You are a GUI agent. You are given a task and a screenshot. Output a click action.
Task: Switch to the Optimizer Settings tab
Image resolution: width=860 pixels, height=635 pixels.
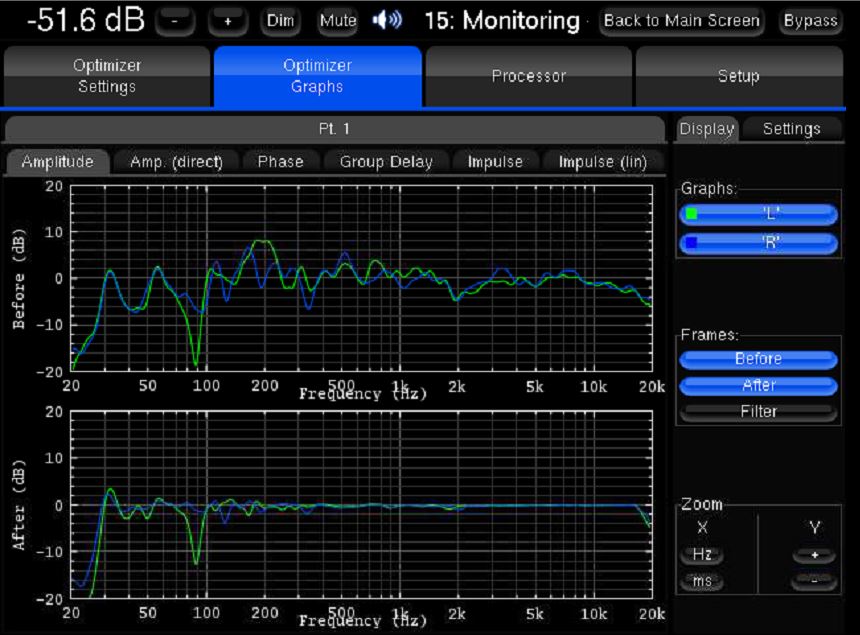[x=107, y=76]
